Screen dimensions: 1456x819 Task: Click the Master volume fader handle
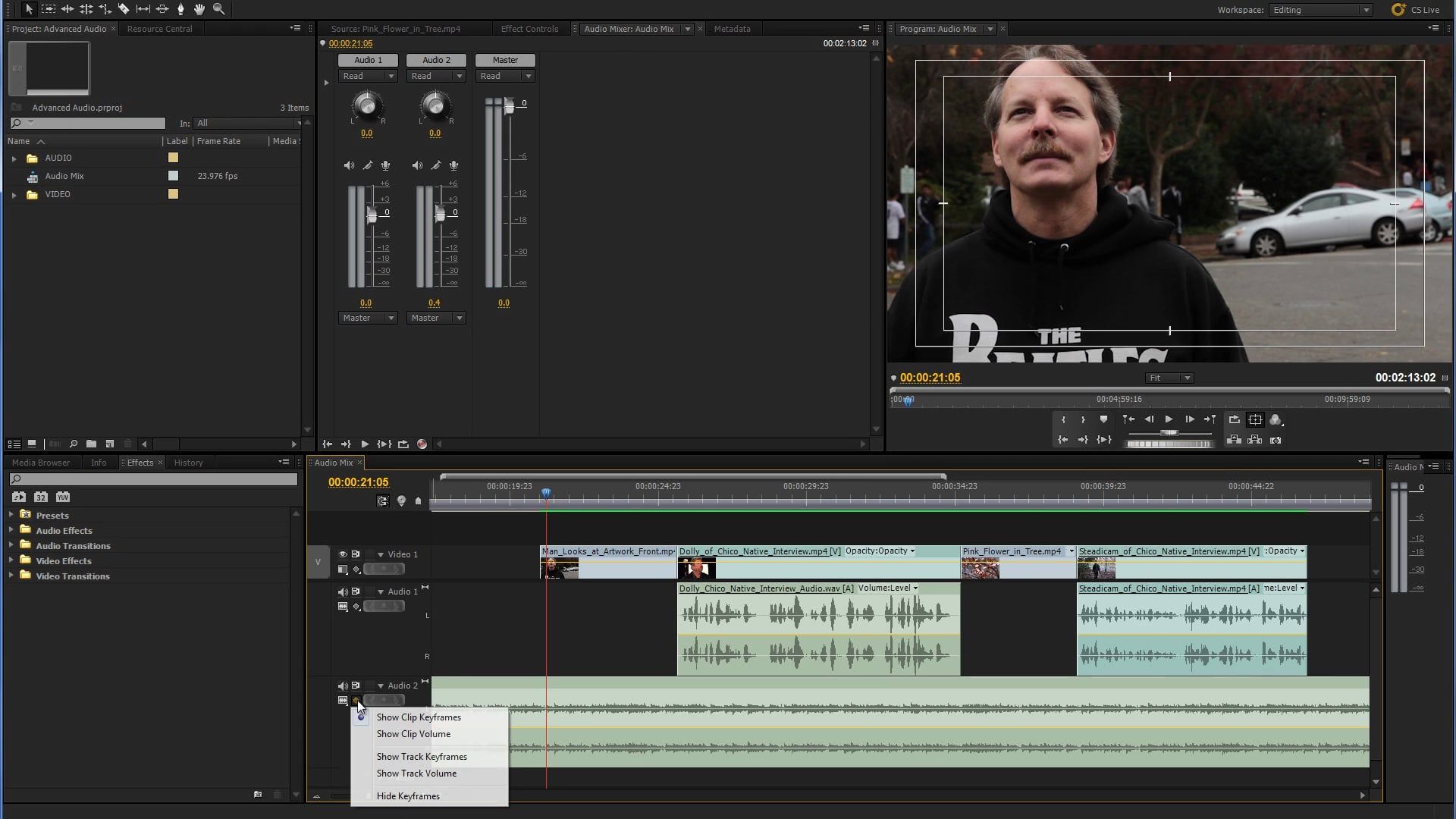509,105
